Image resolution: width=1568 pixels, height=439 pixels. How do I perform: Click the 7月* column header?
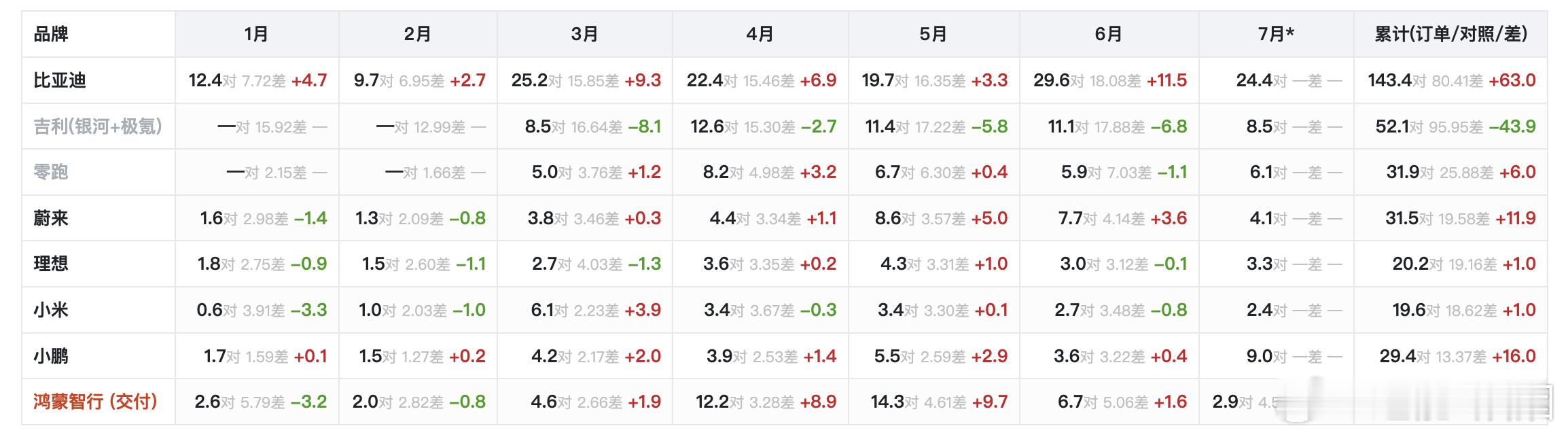pos(1276,34)
